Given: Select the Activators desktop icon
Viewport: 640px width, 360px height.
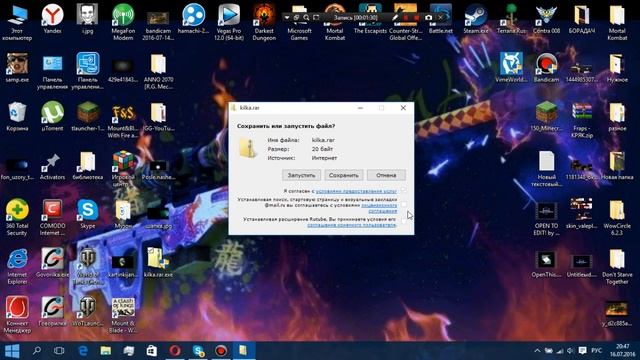Looking at the screenshot, I should coord(52,166).
